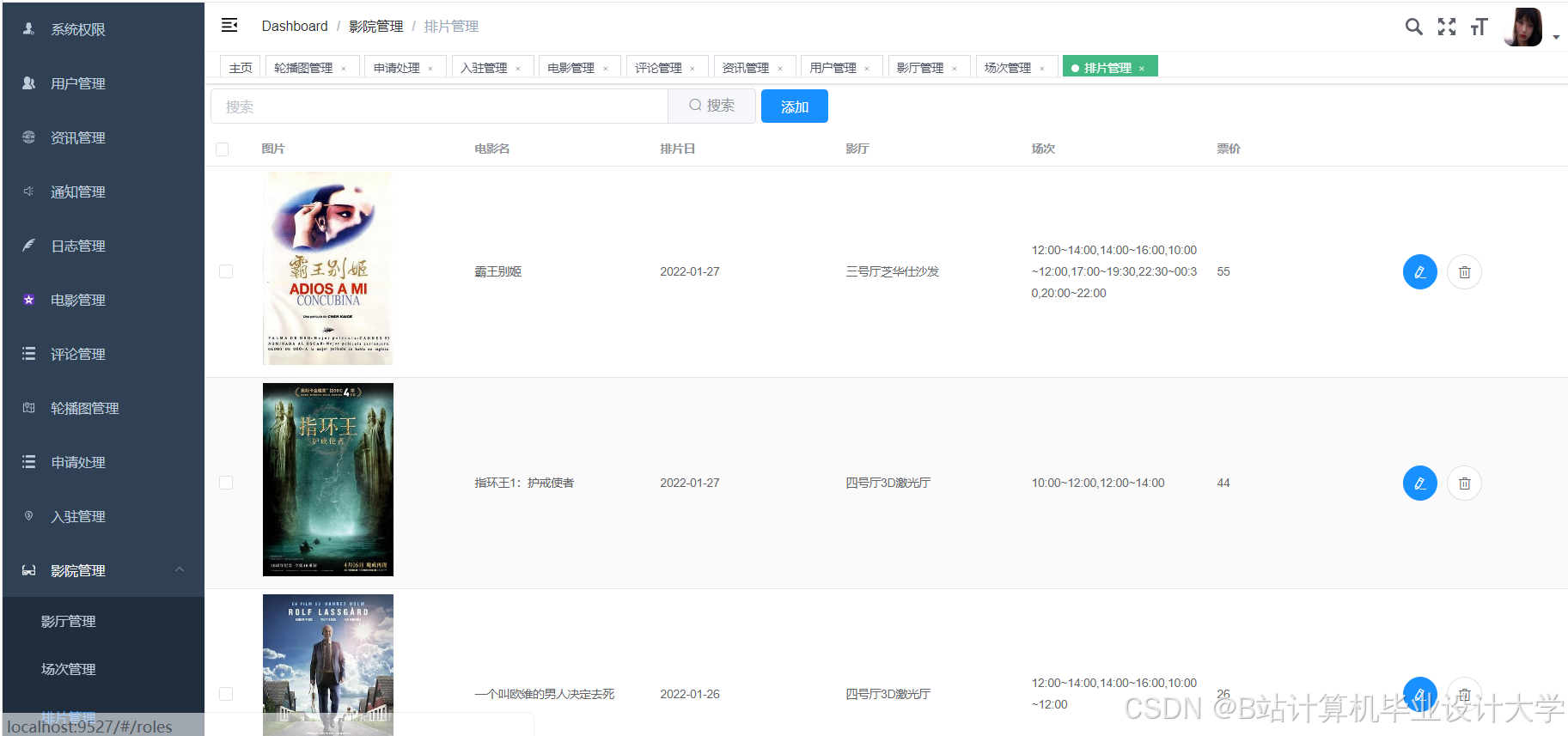Screen dimensions: 1568x736
Task: Click the 入驻管理 location pin icon
Action: (28, 516)
